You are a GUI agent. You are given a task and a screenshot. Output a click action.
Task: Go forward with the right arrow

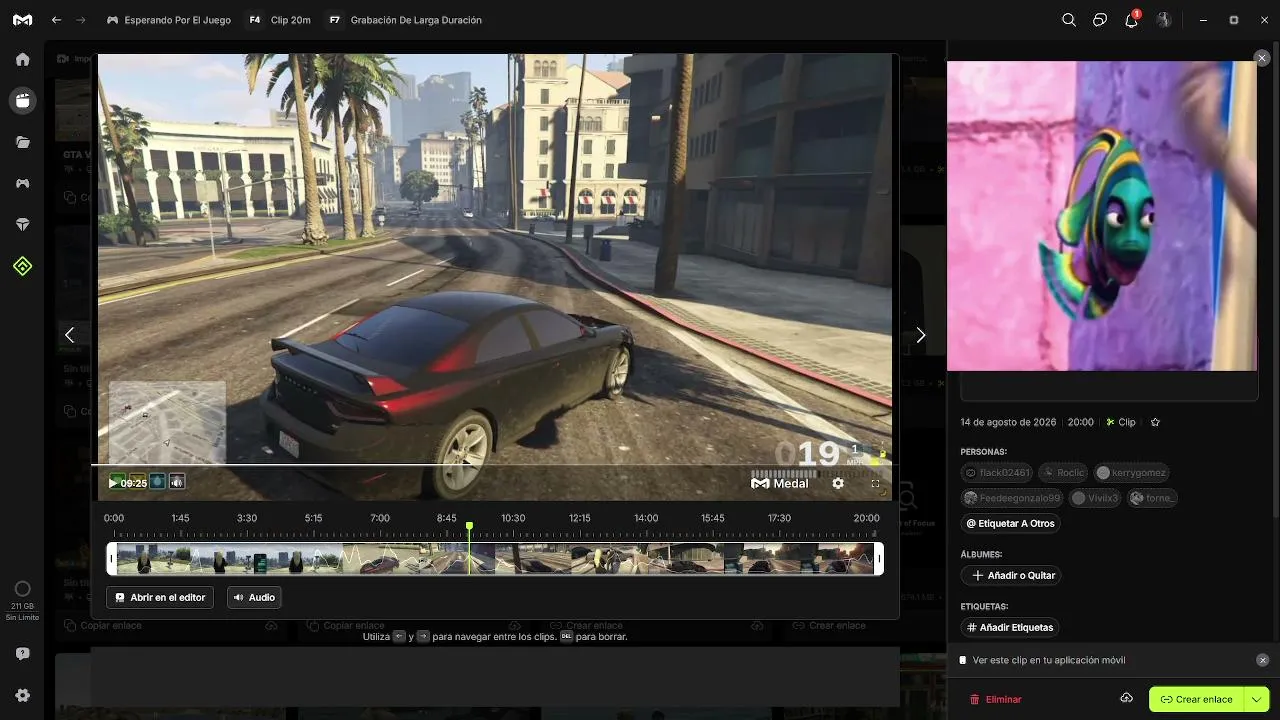click(x=81, y=20)
